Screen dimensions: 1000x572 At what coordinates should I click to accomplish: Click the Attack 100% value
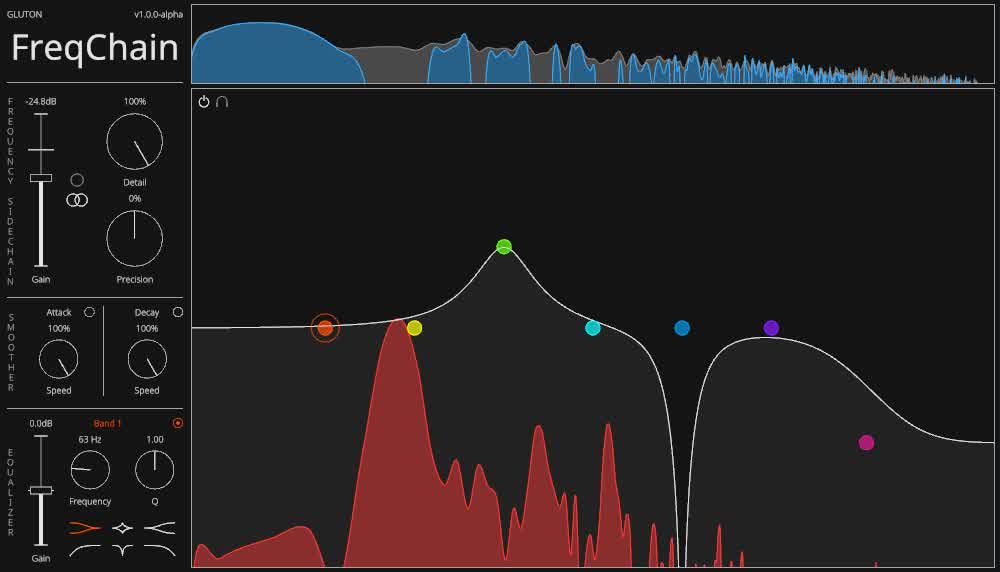pos(59,328)
